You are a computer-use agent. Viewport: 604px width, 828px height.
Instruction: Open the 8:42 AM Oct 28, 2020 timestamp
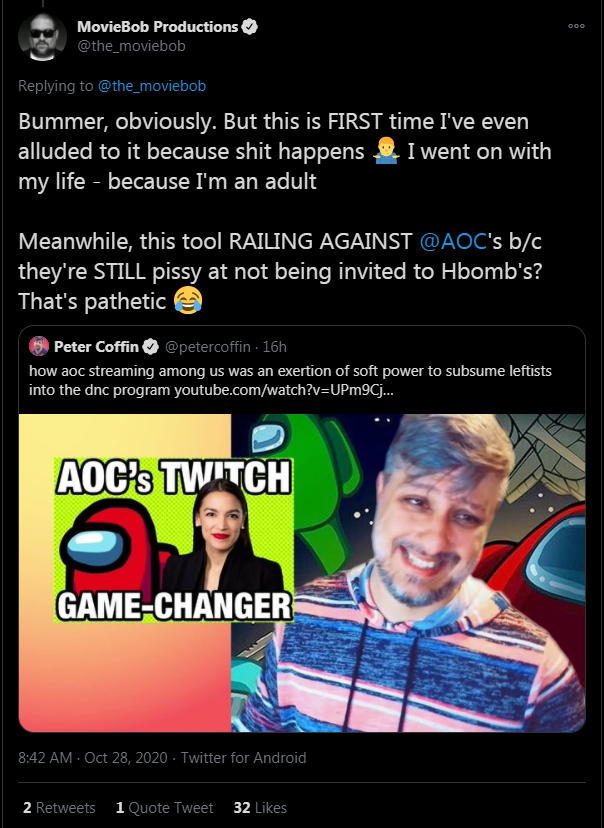[x=93, y=758]
